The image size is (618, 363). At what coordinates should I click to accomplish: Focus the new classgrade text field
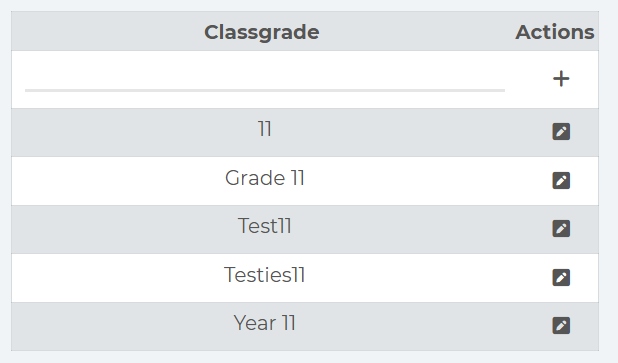coord(265,78)
